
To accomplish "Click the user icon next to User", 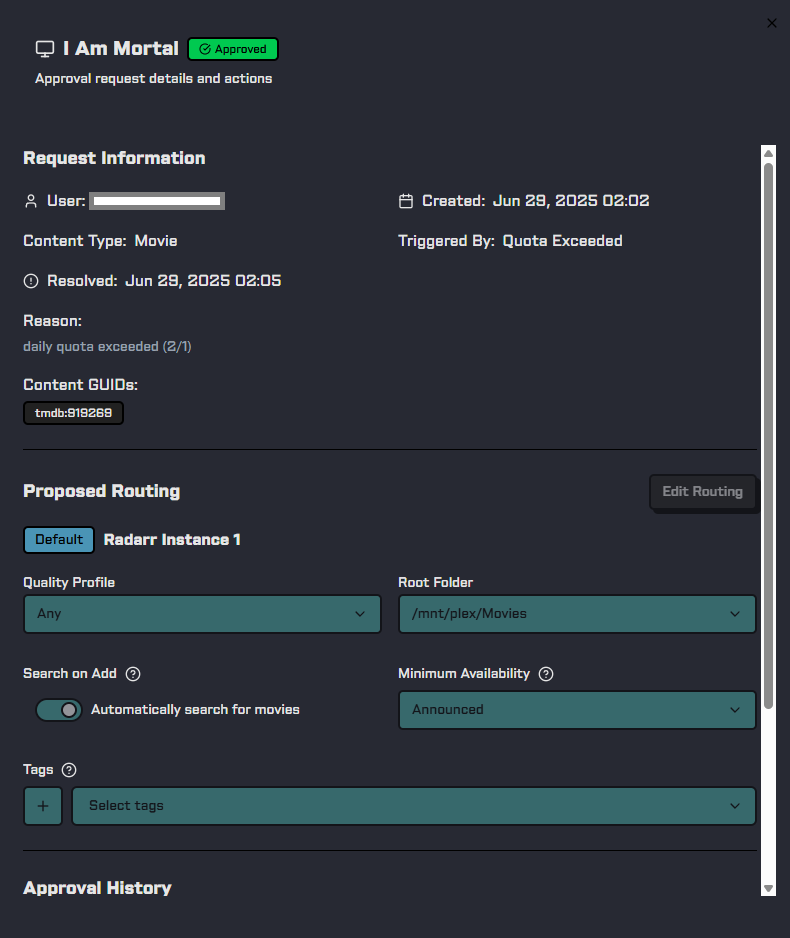I will [x=31, y=201].
